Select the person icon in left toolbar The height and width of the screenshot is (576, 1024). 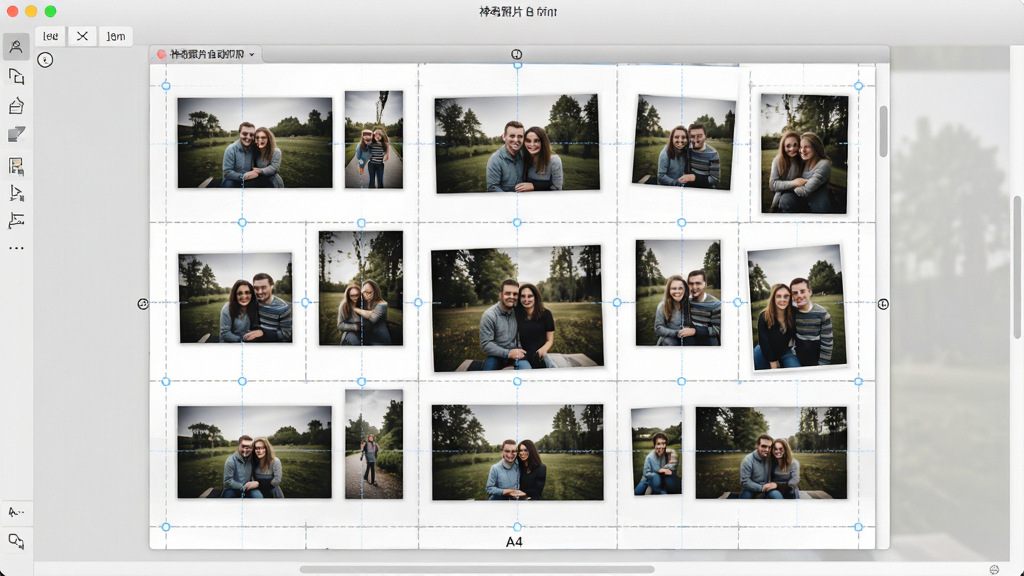click(16, 47)
